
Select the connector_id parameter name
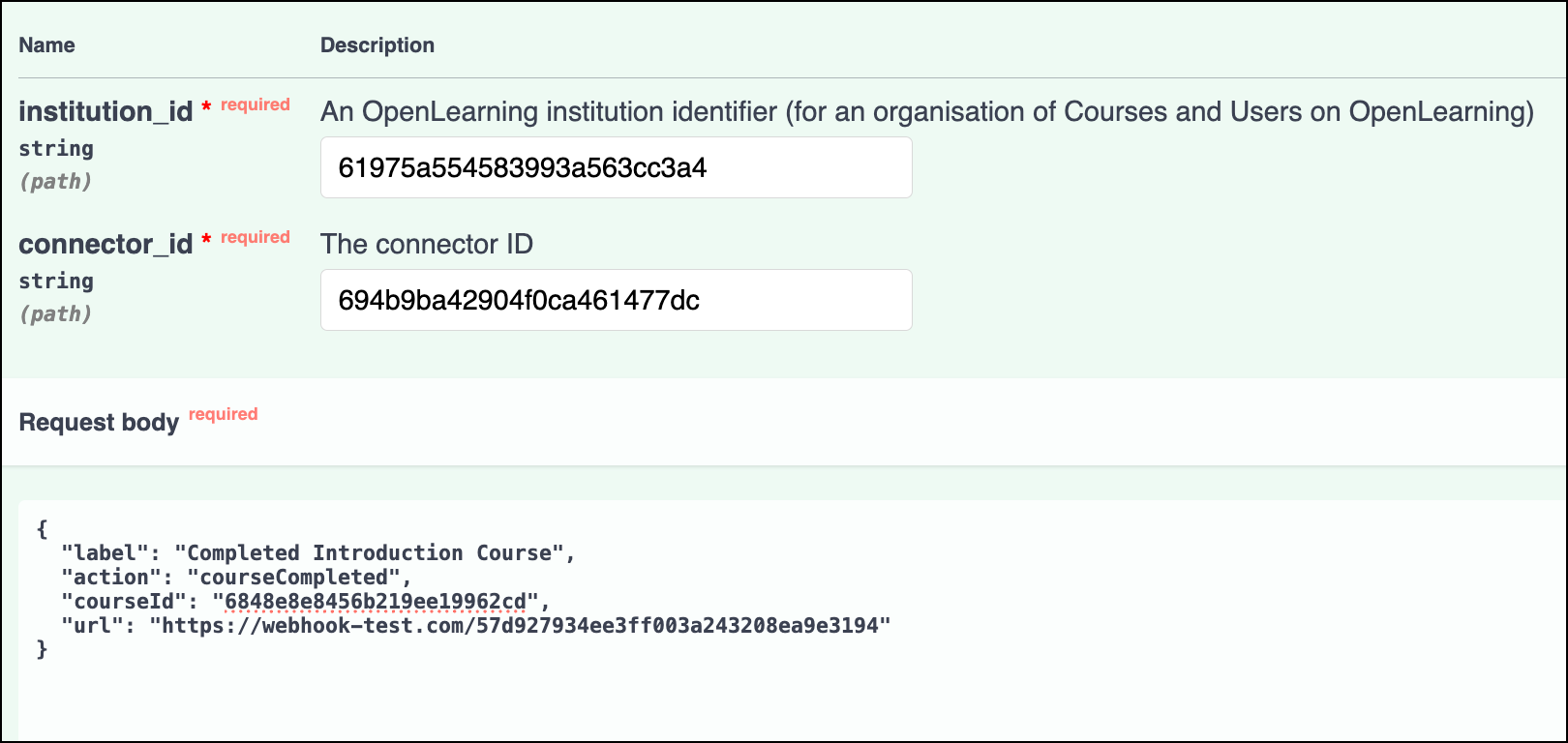(x=106, y=245)
